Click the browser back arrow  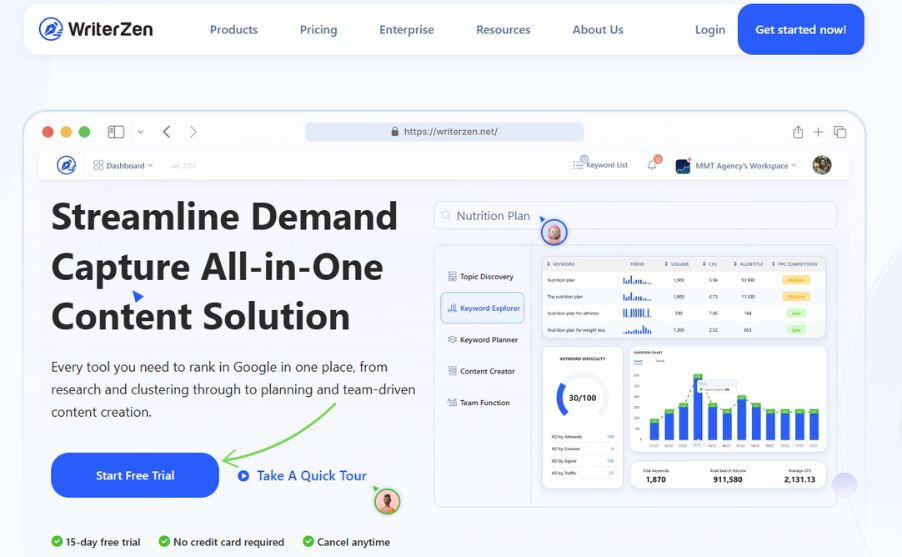[x=167, y=132]
